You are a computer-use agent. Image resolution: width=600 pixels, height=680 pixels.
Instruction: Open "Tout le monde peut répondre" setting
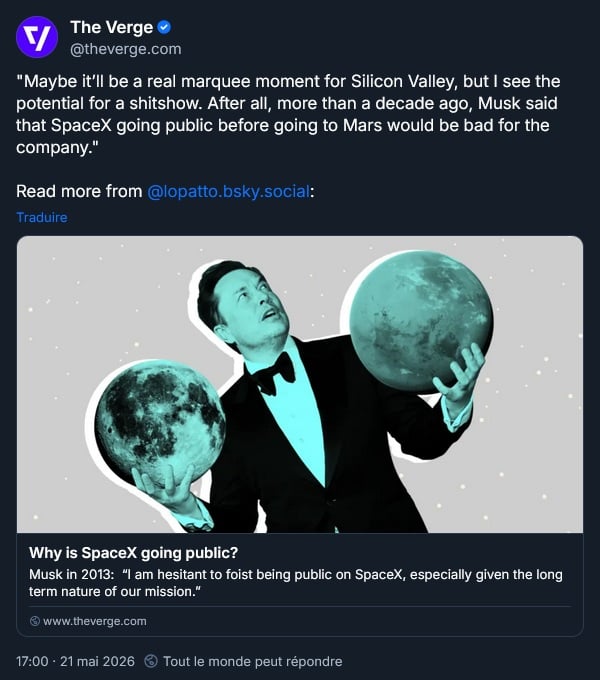coord(252,661)
